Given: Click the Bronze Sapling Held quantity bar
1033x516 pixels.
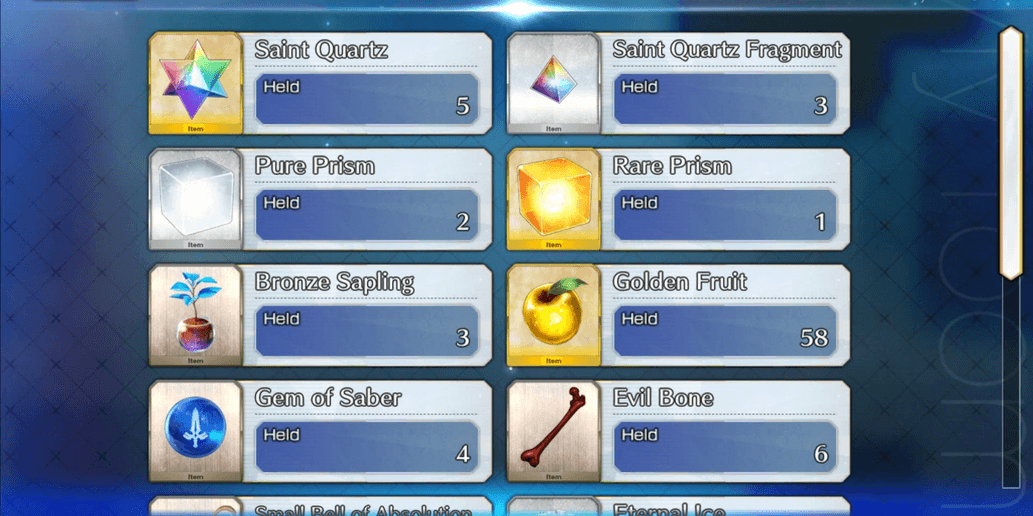Looking at the screenshot, I should 367,331.
